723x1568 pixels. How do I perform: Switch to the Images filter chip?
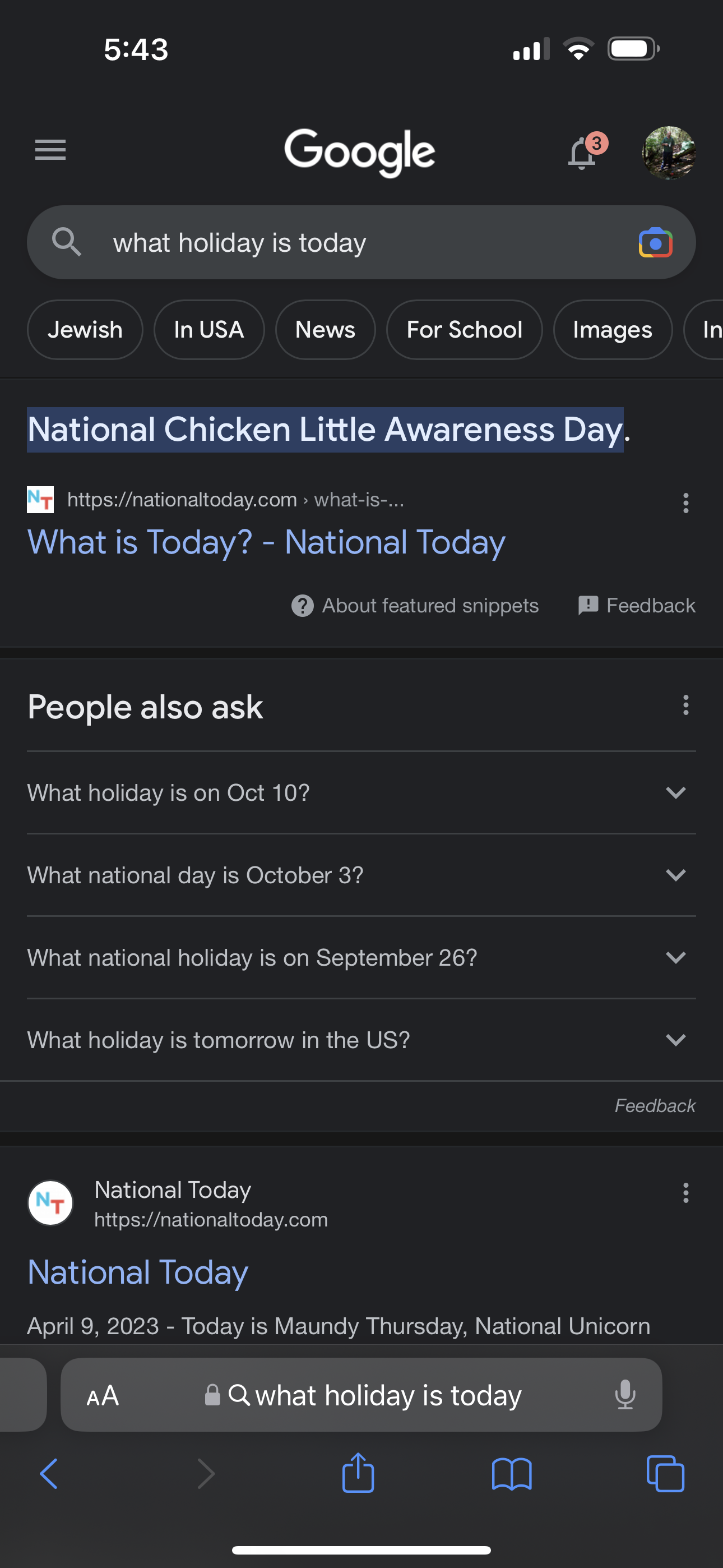[x=612, y=330]
